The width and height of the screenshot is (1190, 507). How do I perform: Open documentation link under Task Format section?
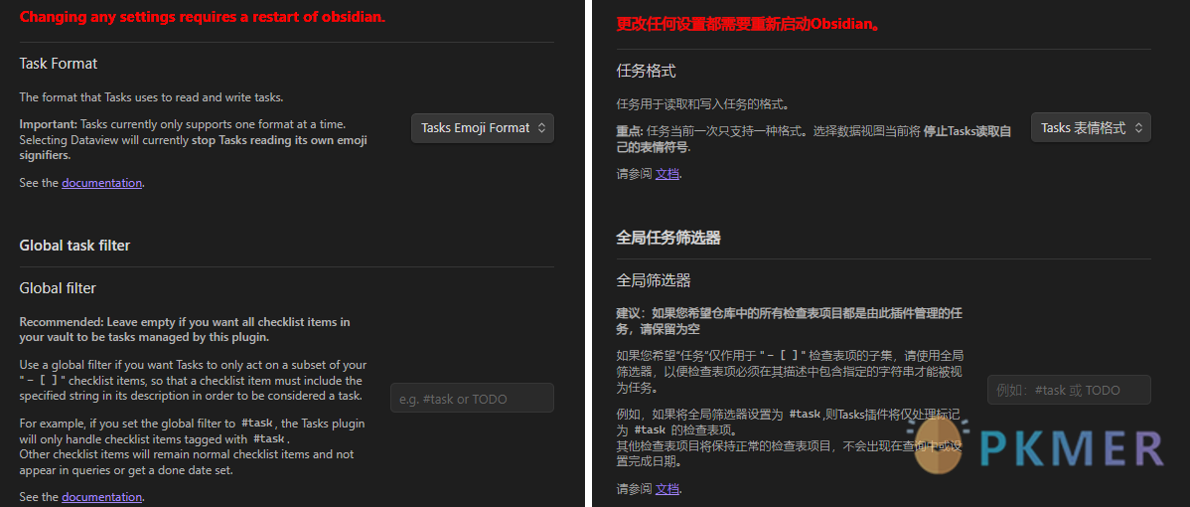click(102, 183)
